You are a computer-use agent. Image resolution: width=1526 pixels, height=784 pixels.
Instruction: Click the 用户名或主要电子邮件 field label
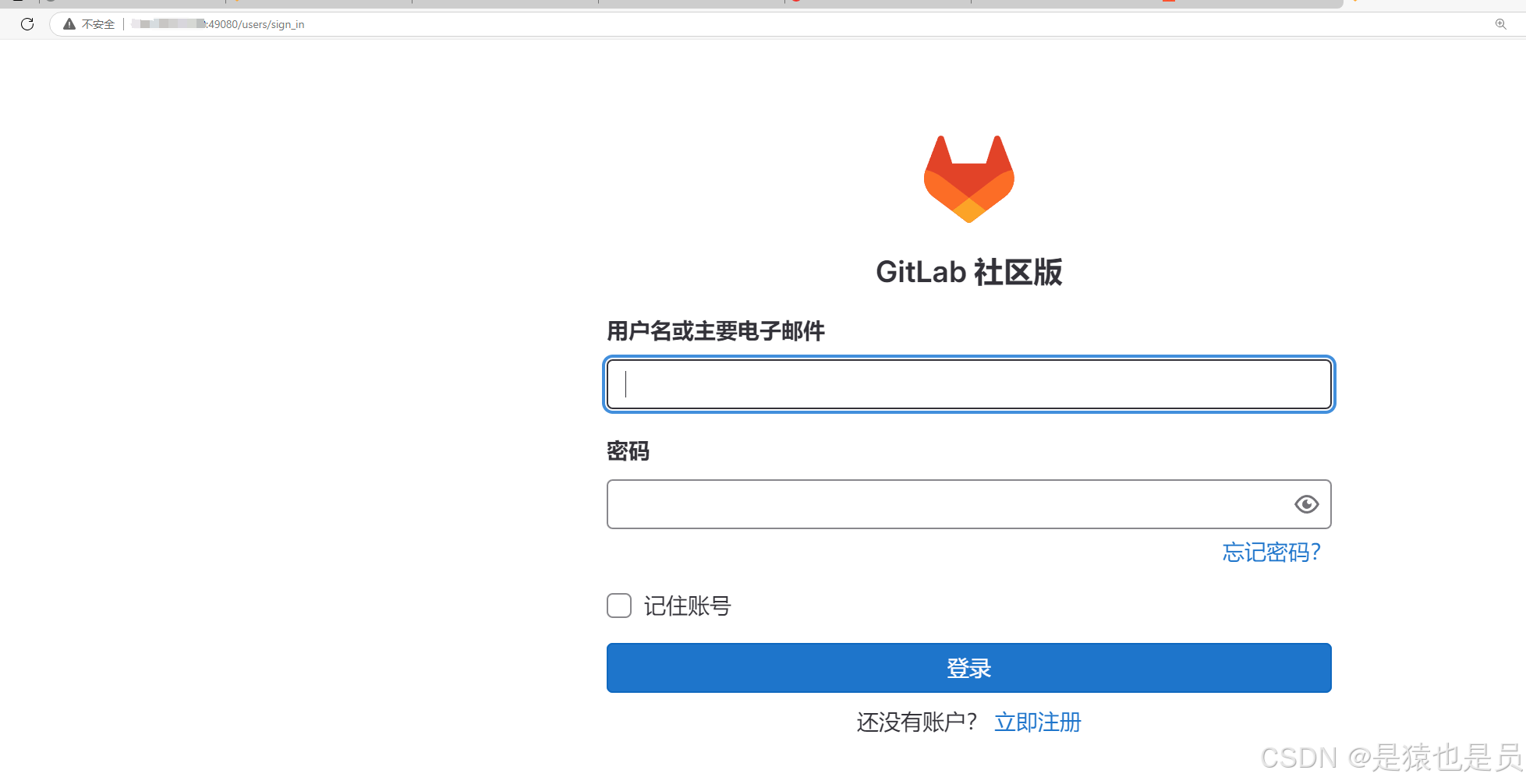(715, 331)
